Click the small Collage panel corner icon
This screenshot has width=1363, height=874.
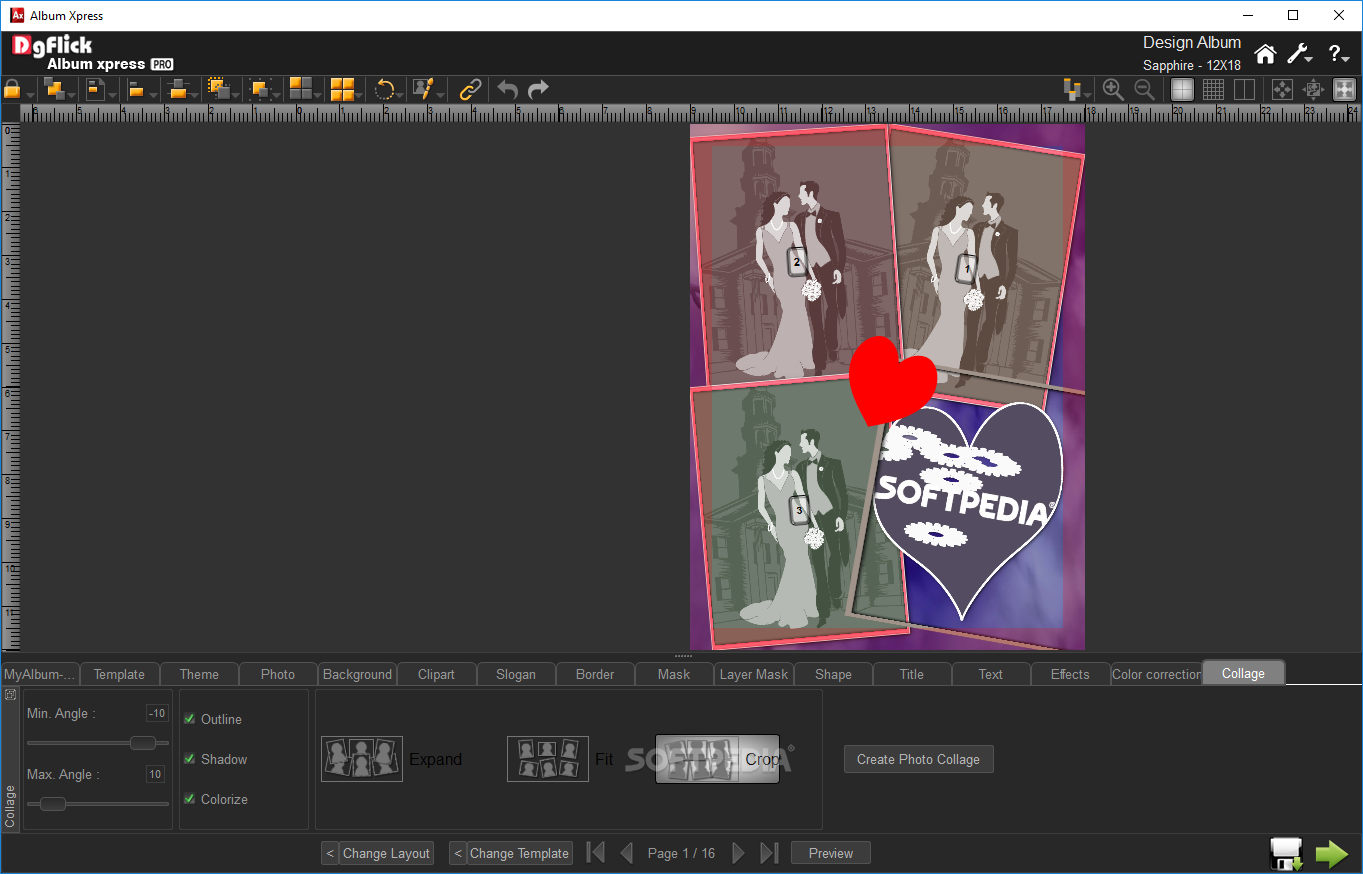coord(10,694)
